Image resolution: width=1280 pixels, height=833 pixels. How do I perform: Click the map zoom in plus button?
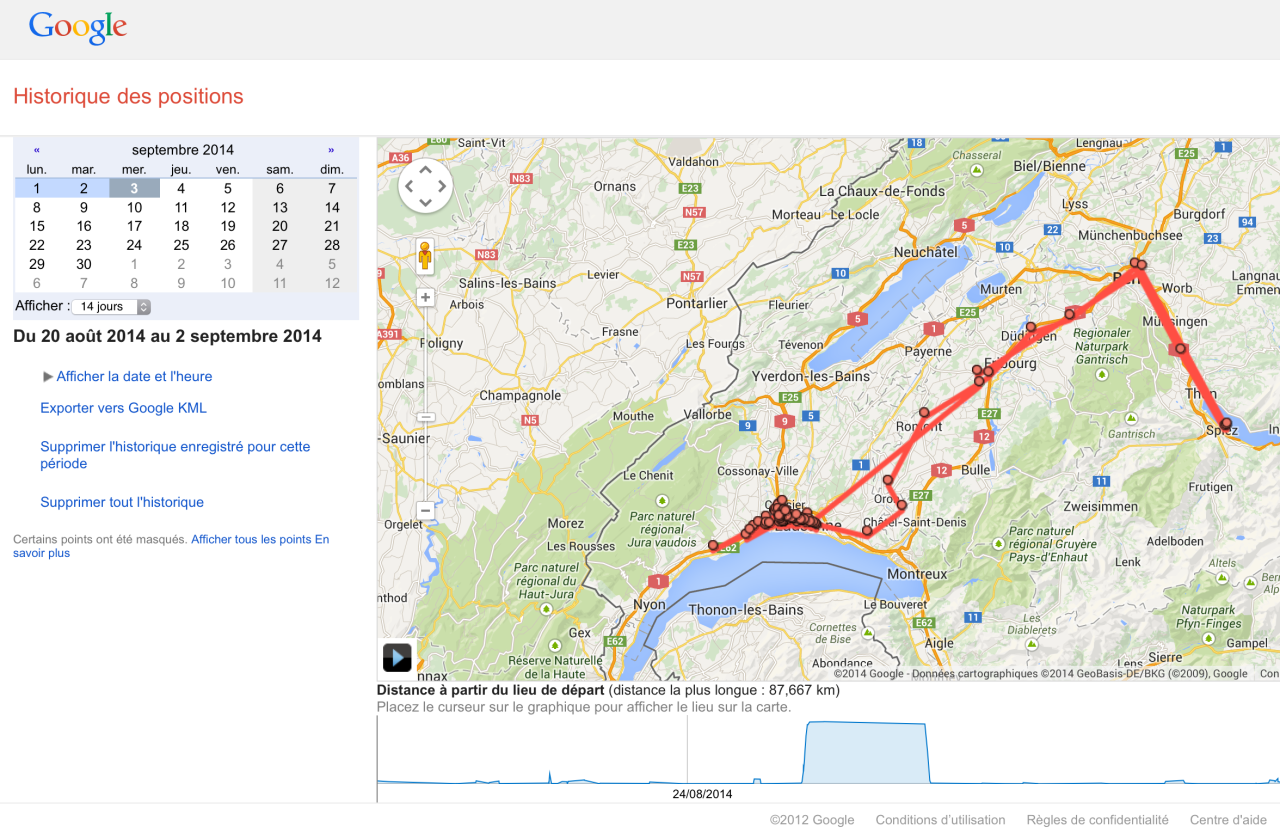click(x=425, y=297)
